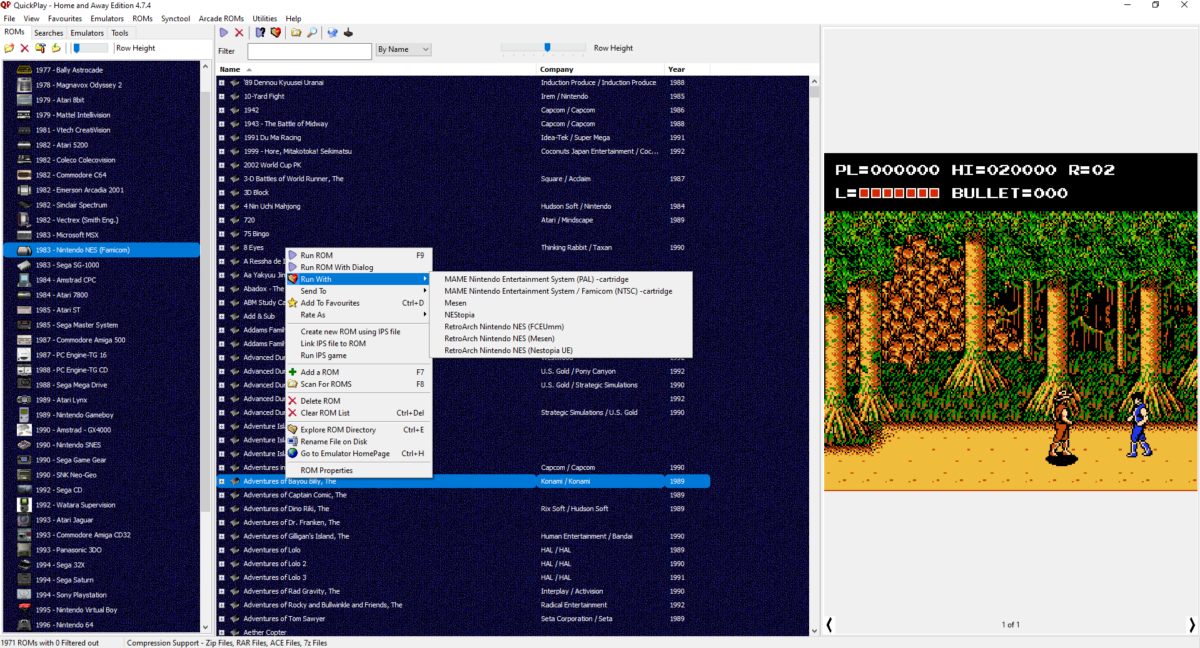Show previous screenshot with left arrow
Screen dimensions: 1200x648
829,625
